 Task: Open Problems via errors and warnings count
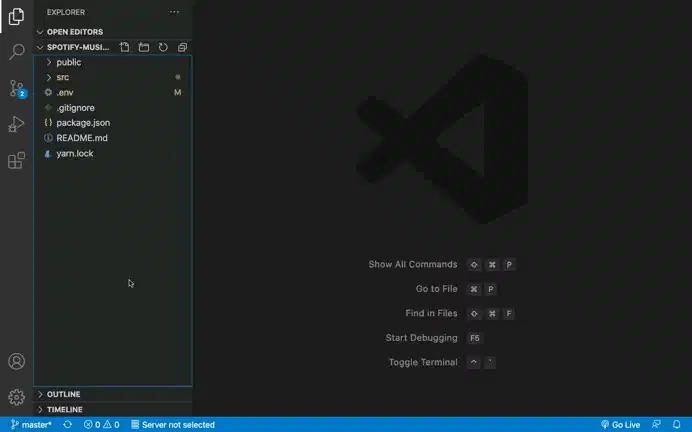(102, 424)
